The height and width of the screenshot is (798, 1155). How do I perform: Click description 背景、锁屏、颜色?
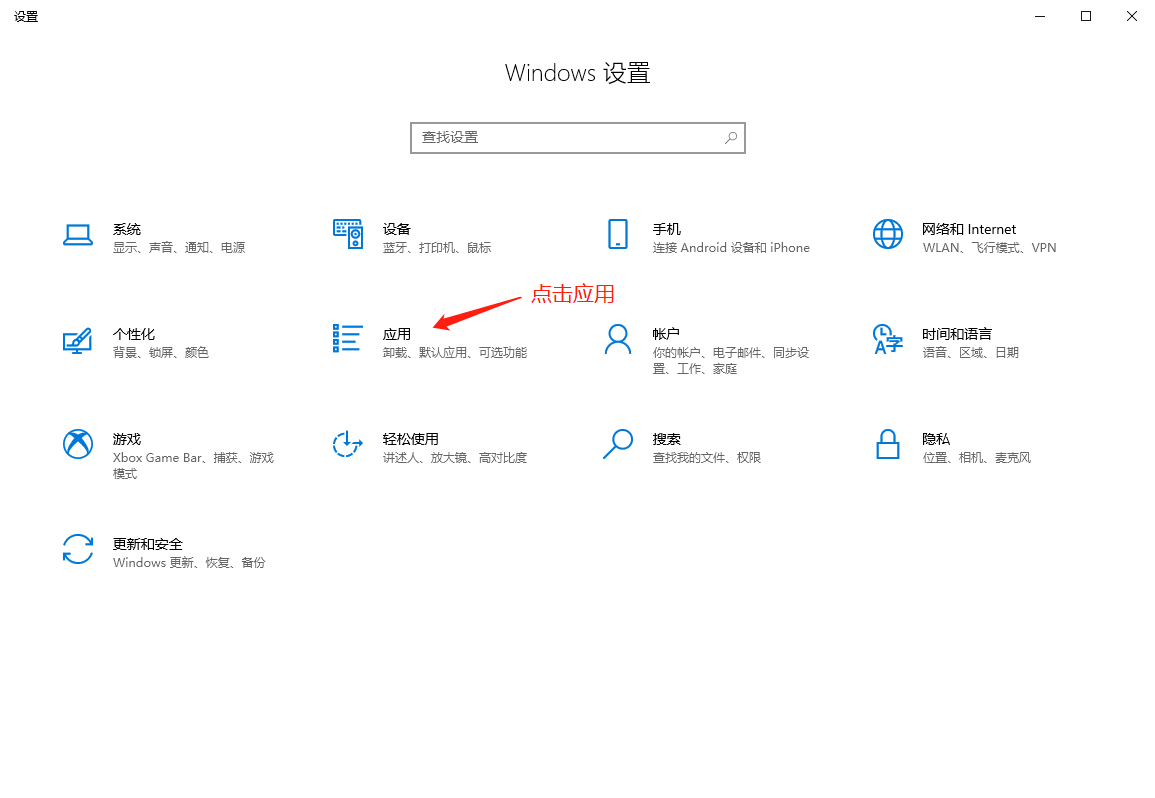click(x=161, y=353)
